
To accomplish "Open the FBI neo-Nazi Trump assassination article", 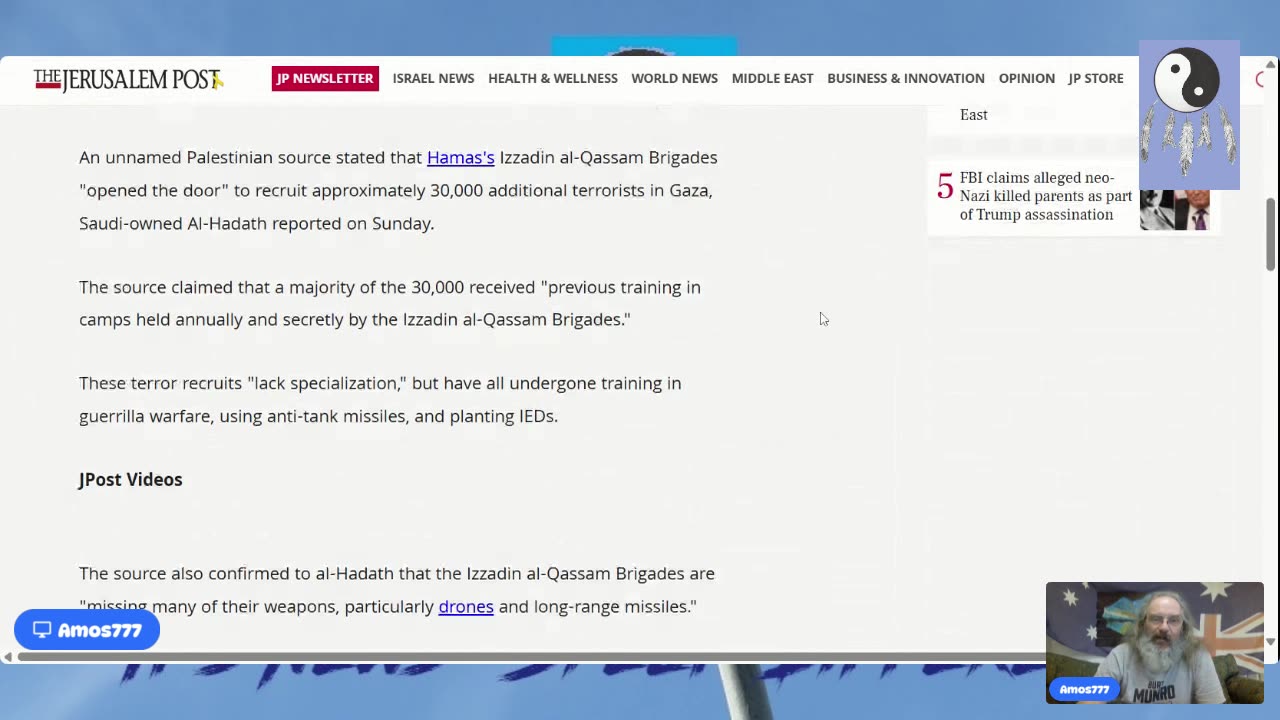I will (x=1046, y=196).
